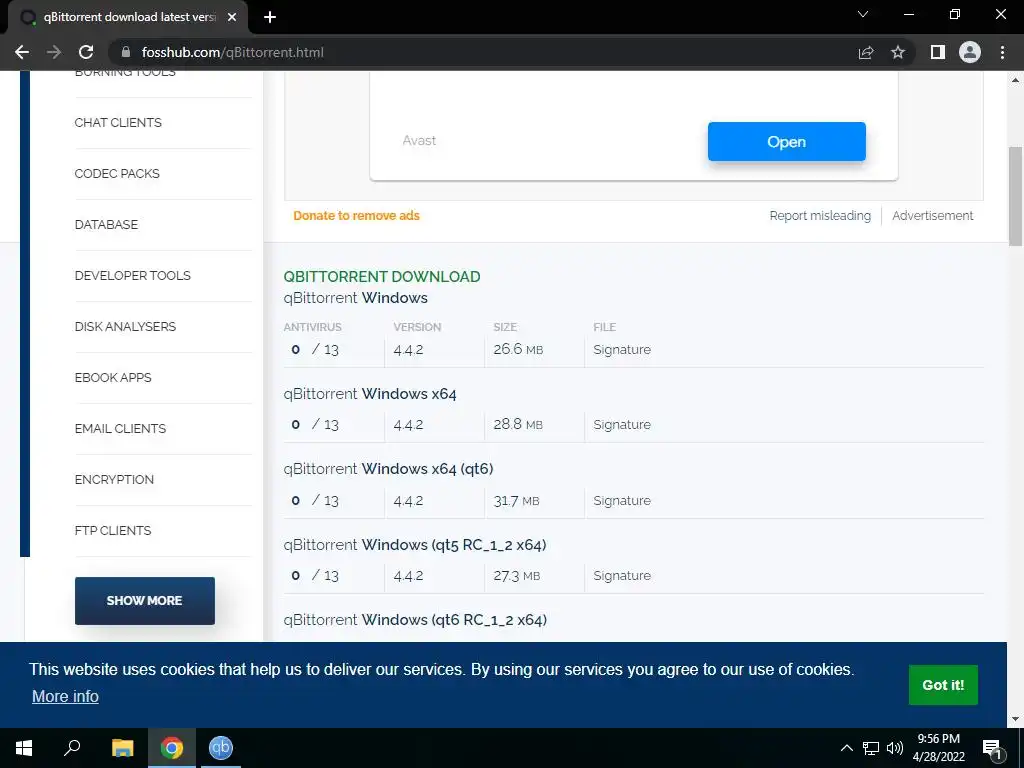
Task: Open EBOOK APPS category
Action: pos(113,377)
